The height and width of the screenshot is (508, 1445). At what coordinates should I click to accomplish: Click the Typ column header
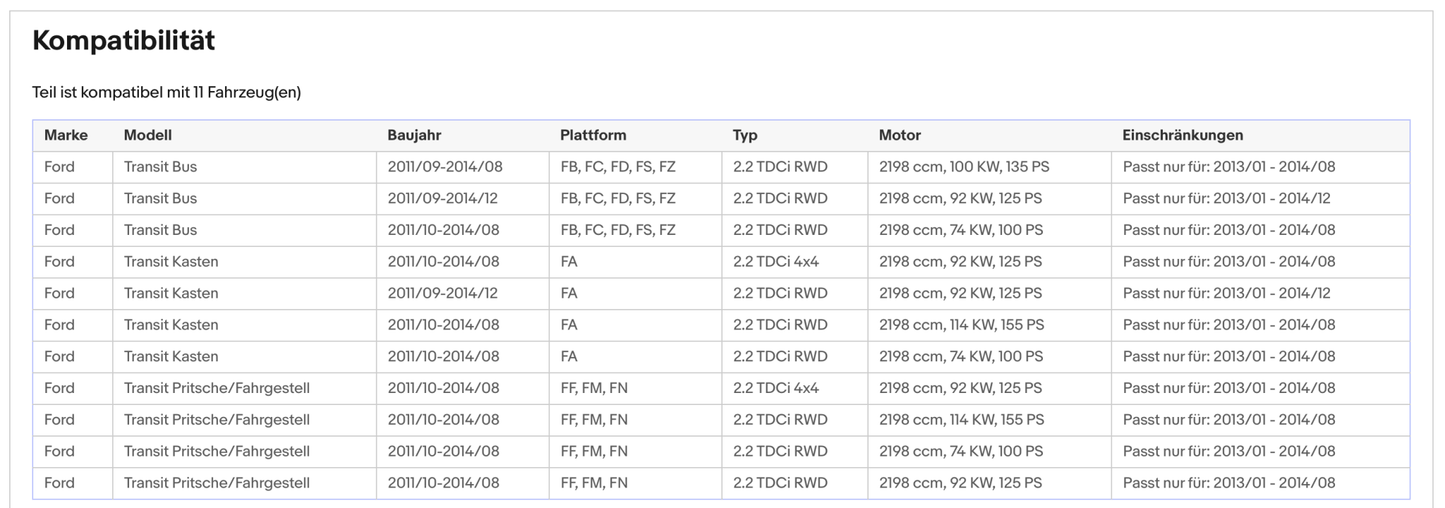click(745, 135)
